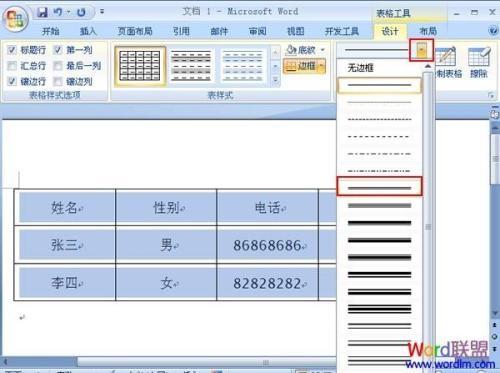500x373 pixels.
Task: Enable the 汇总行 total row checkbox
Action: (12, 66)
